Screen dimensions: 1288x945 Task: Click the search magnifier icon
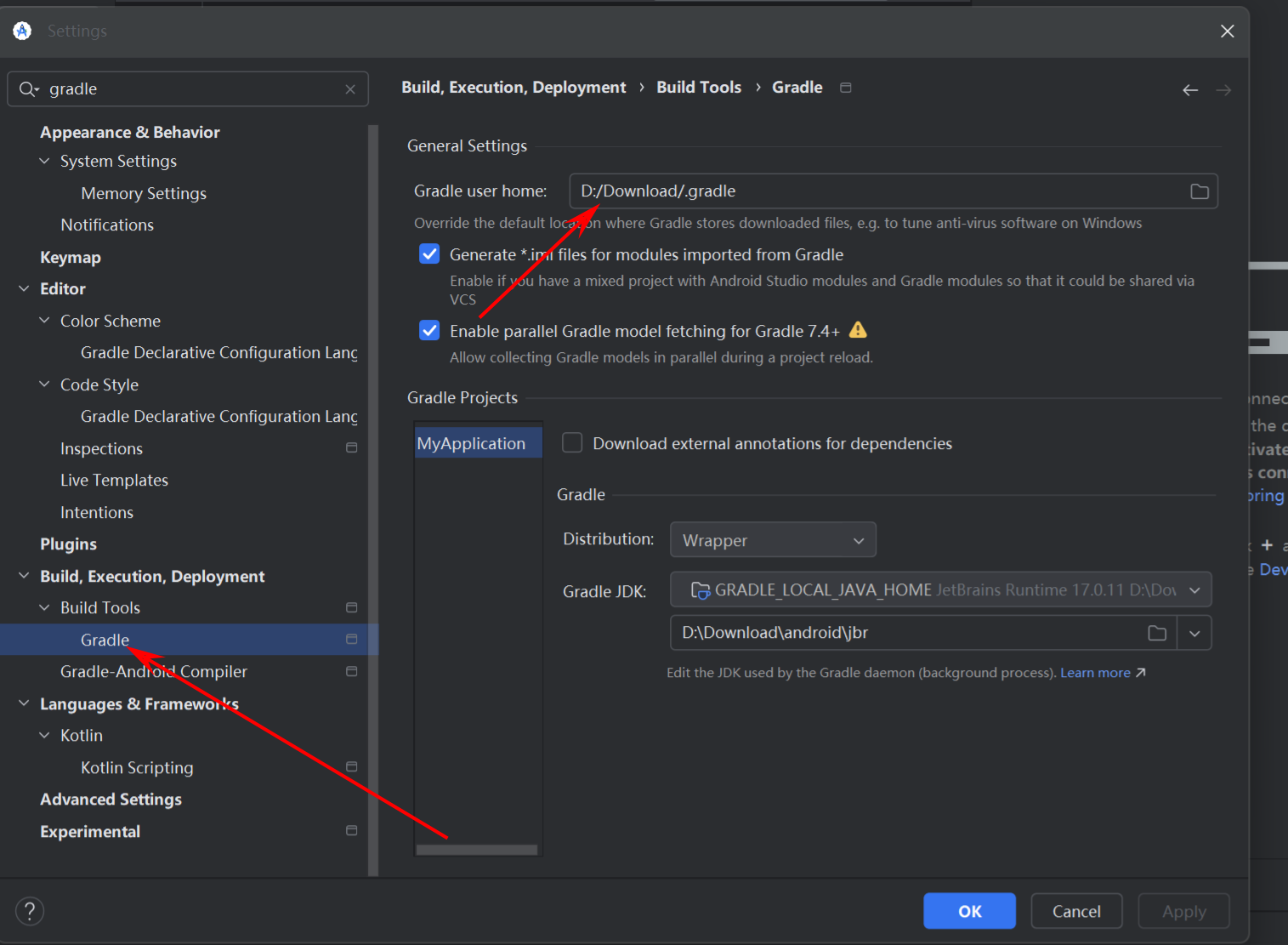coord(28,89)
